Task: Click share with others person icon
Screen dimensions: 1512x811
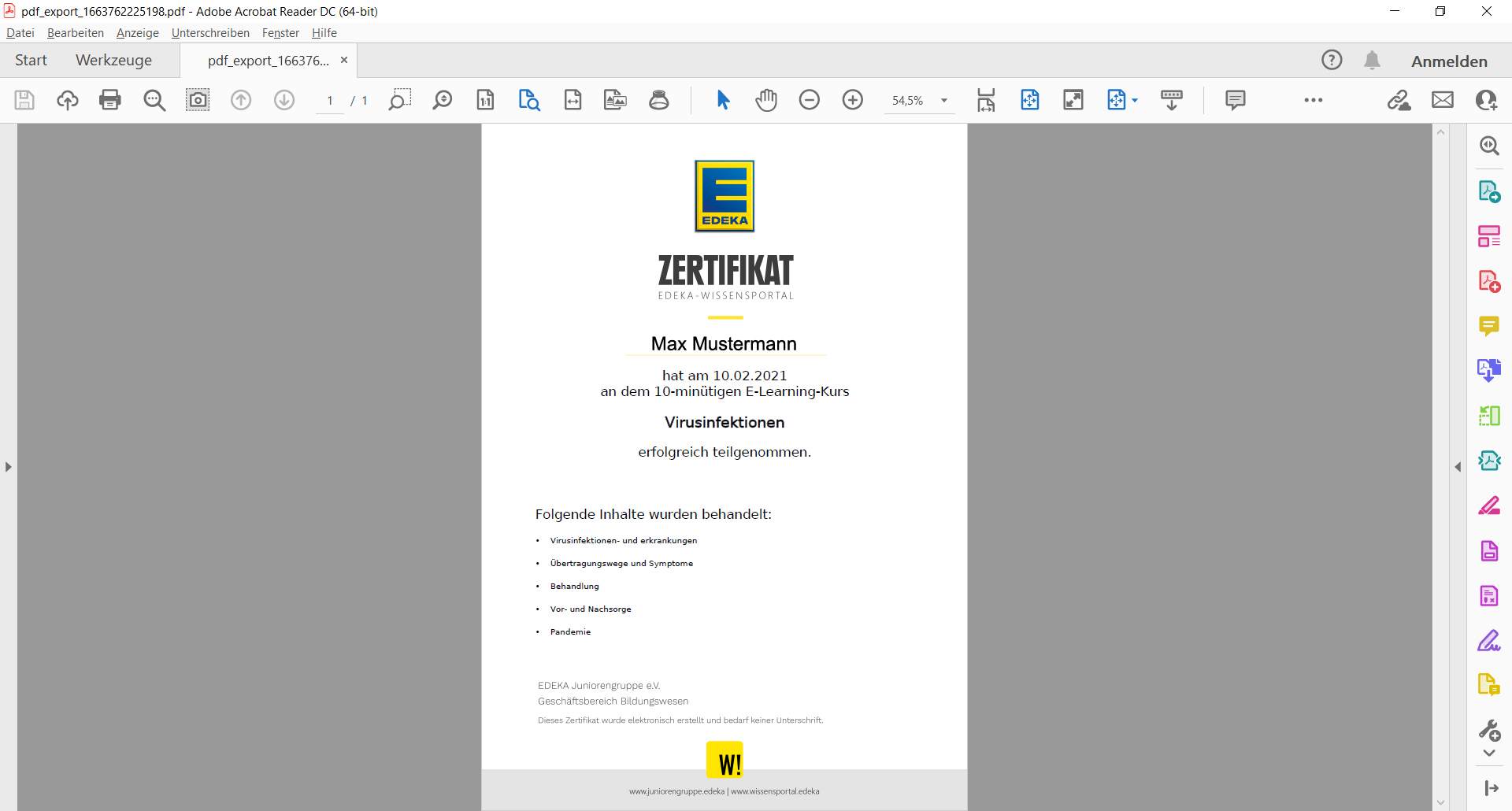Action: click(1486, 100)
